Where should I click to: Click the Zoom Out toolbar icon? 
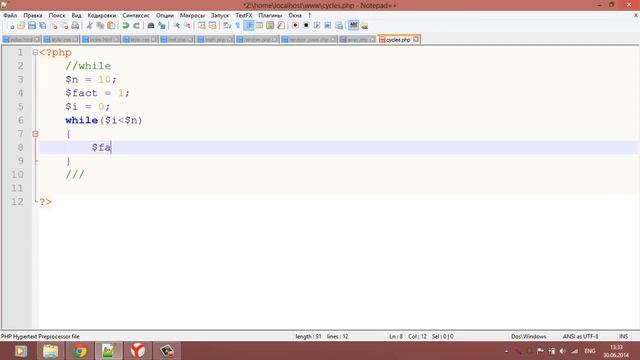(187, 26)
